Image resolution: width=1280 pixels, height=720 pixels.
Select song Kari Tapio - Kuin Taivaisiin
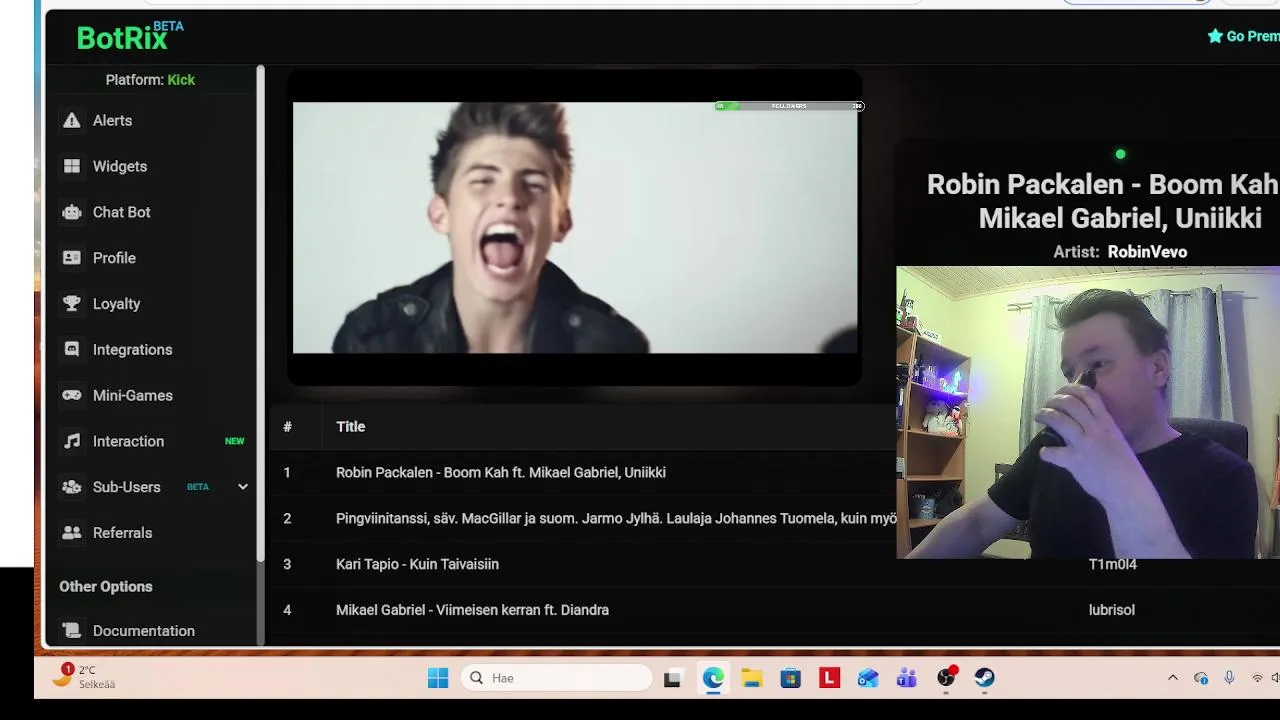click(x=417, y=564)
